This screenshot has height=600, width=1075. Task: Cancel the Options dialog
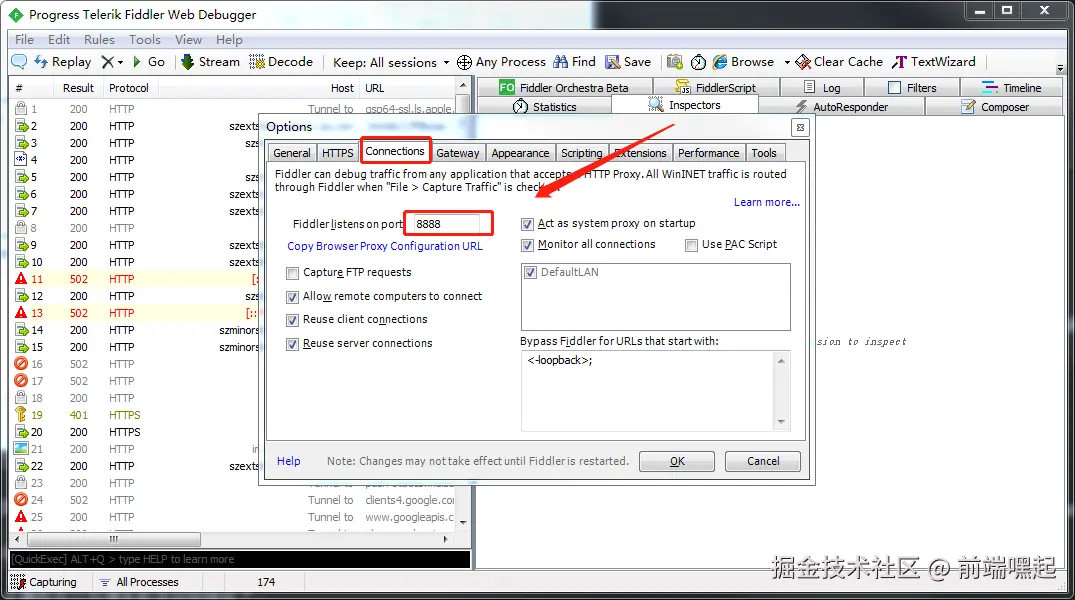coord(762,461)
